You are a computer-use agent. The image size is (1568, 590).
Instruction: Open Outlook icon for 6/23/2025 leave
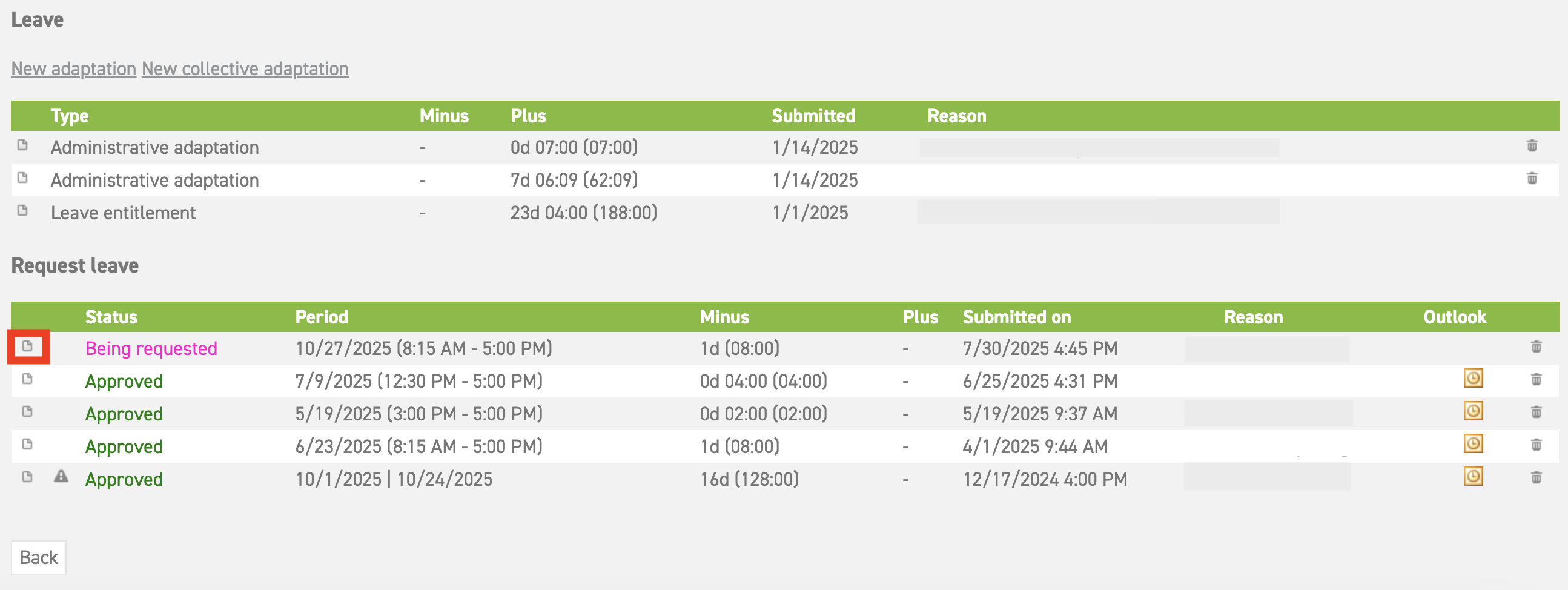tap(1473, 443)
